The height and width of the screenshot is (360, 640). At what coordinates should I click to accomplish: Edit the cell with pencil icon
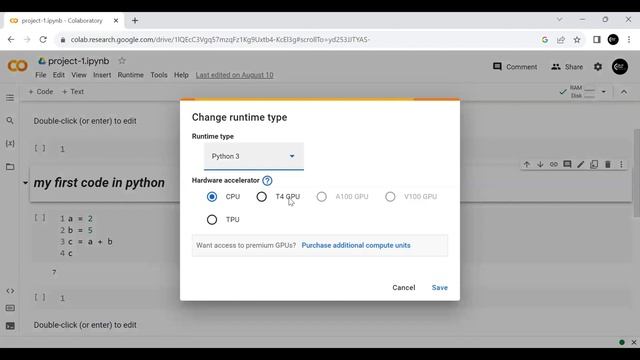pyautogui.click(x=580, y=164)
